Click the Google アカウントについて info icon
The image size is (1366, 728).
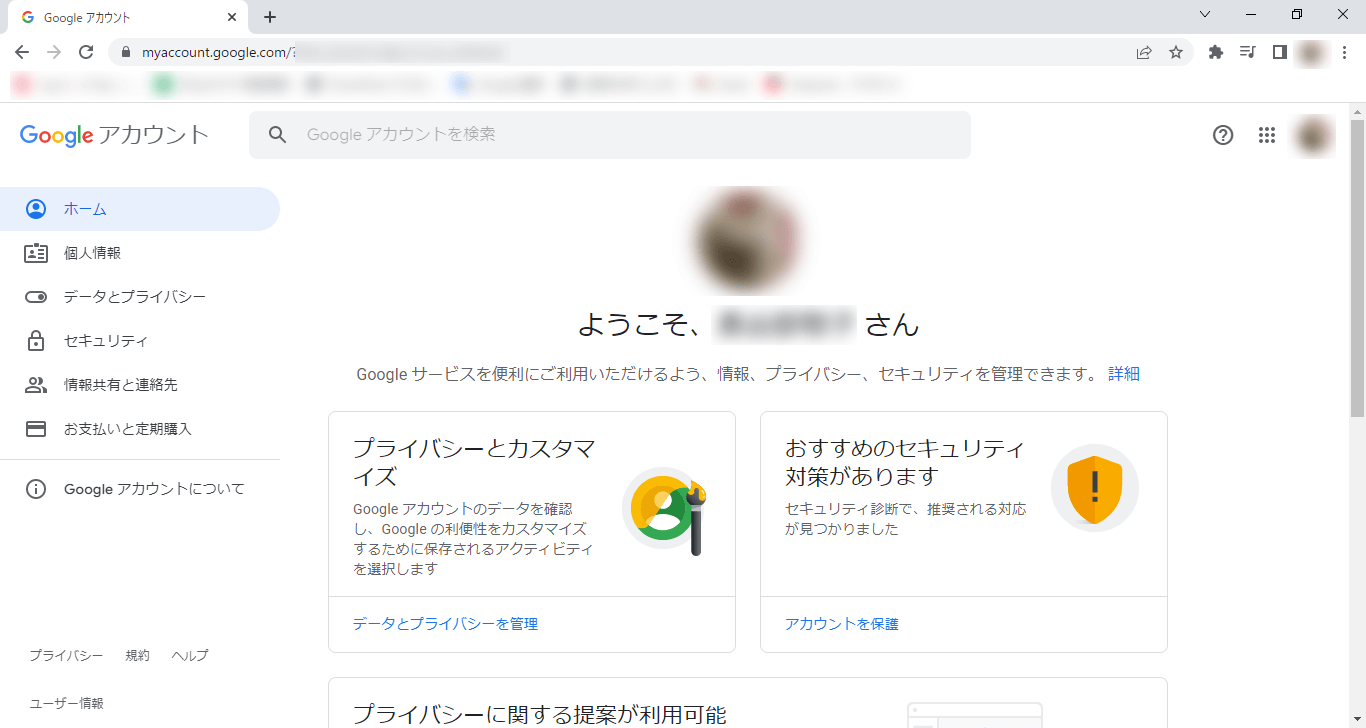click(x=36, y=489)
